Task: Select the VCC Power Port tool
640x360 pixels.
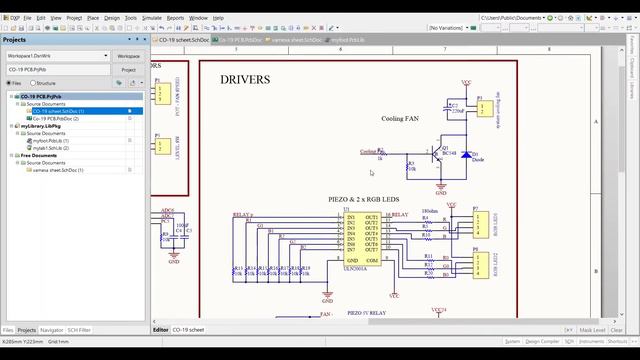Action: (x=253, y=28)
